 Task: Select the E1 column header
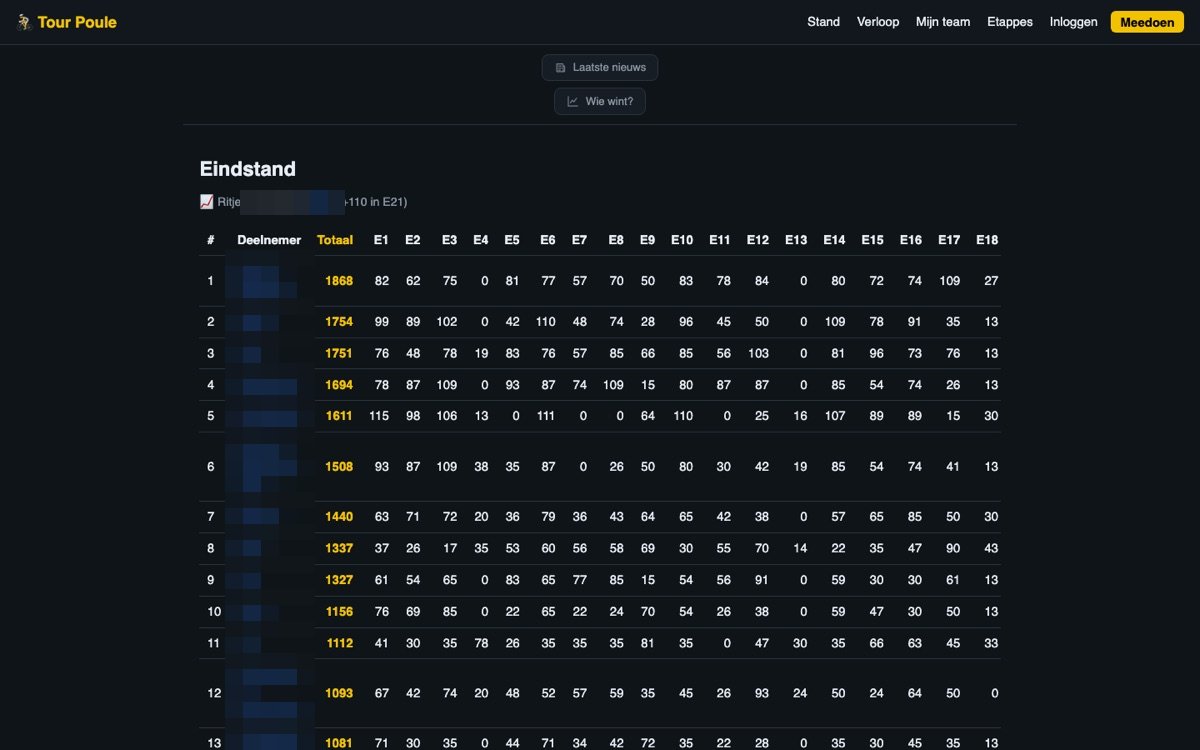(381, 240)
